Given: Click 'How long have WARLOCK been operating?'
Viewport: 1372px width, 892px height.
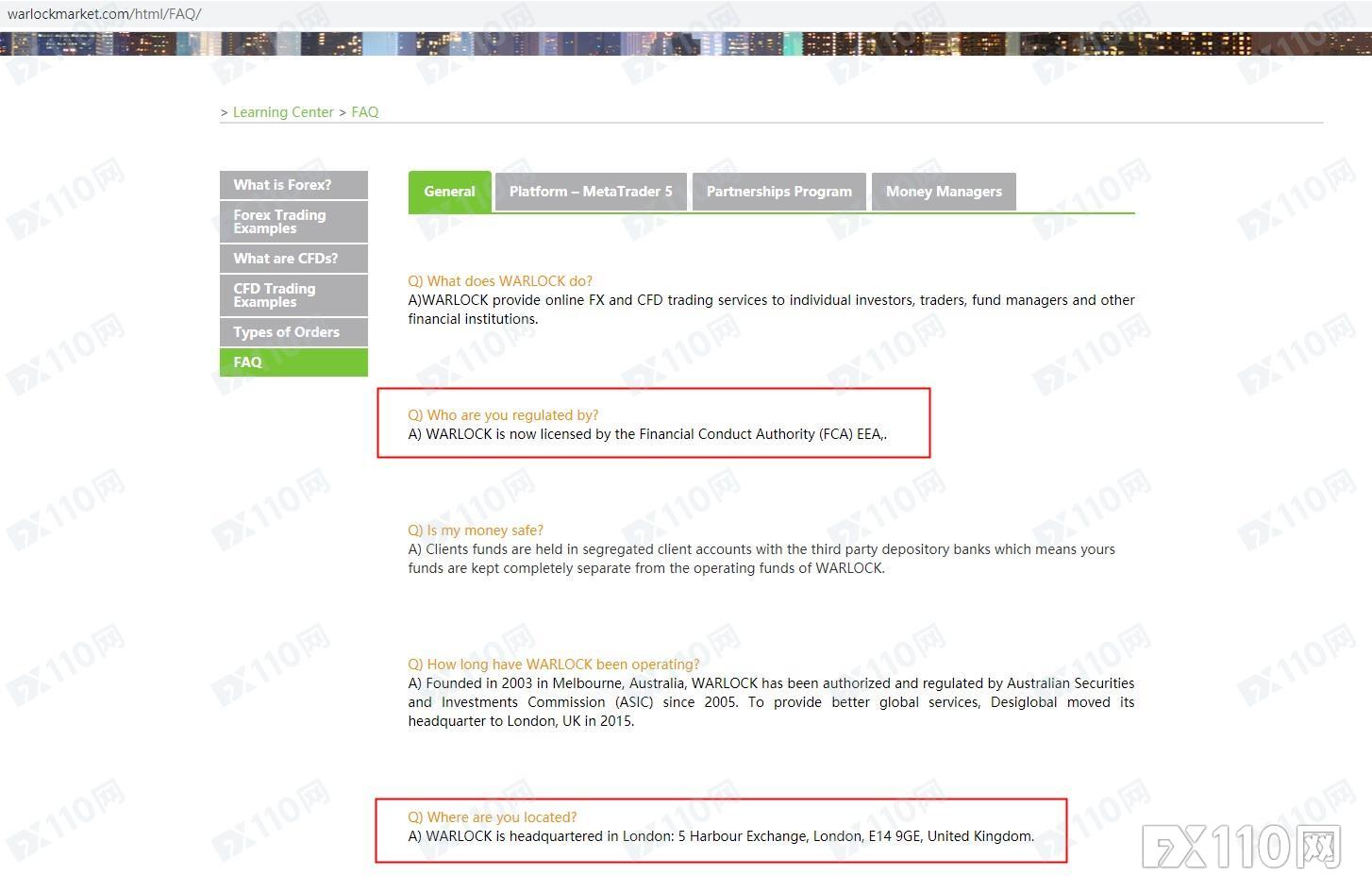Looking at the screenshot, I should click(554, 665).
